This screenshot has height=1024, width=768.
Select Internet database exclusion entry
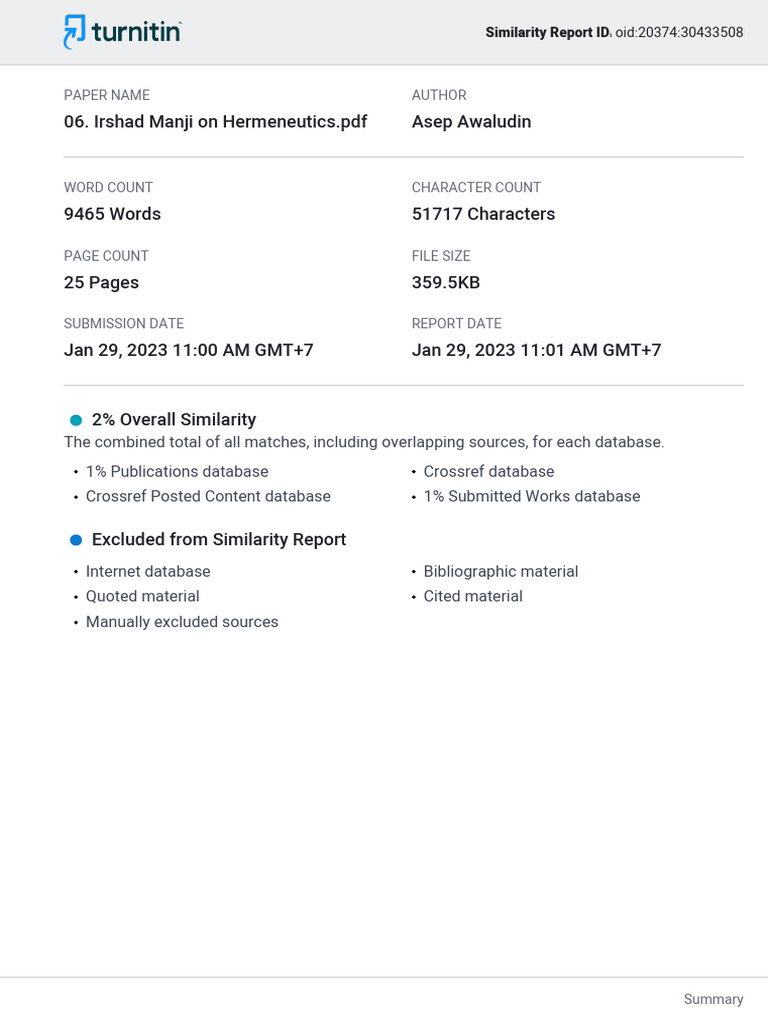coord(148,571)
